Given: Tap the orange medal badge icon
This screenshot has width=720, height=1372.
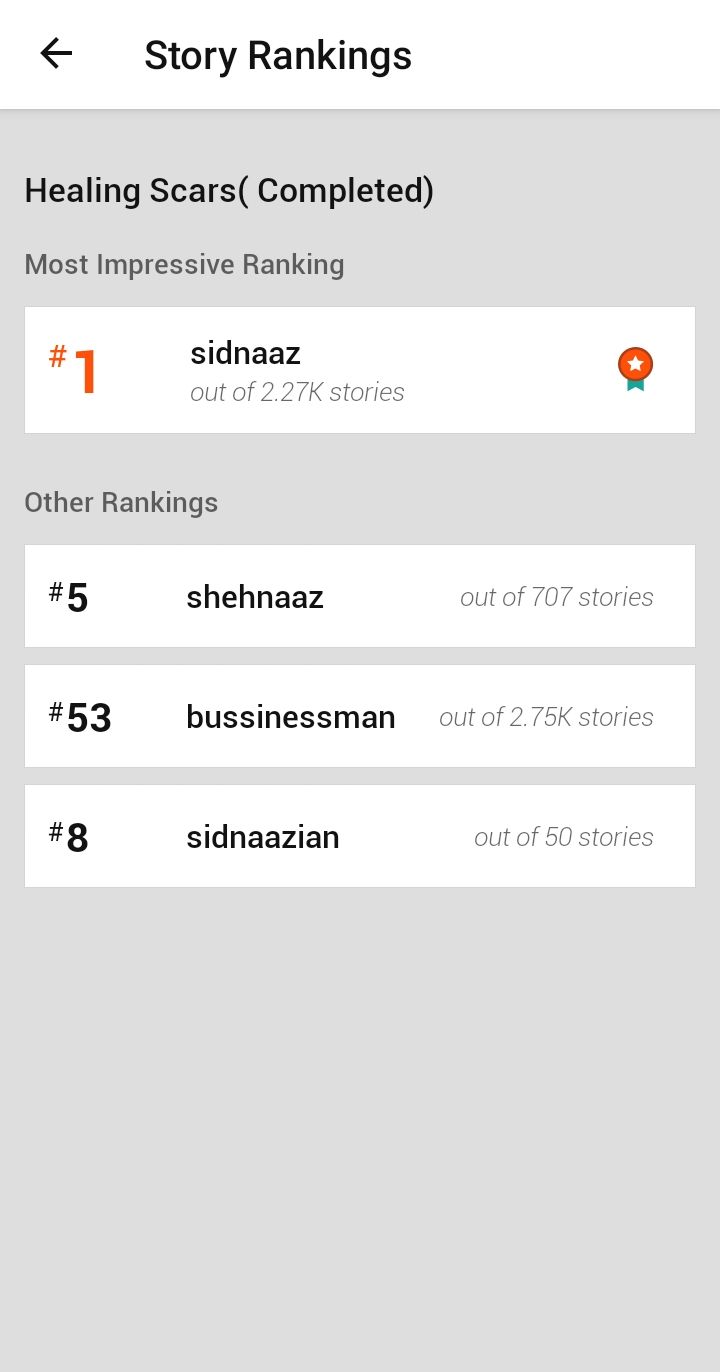Looking at the screenshot, I should [x=635, y=369].
